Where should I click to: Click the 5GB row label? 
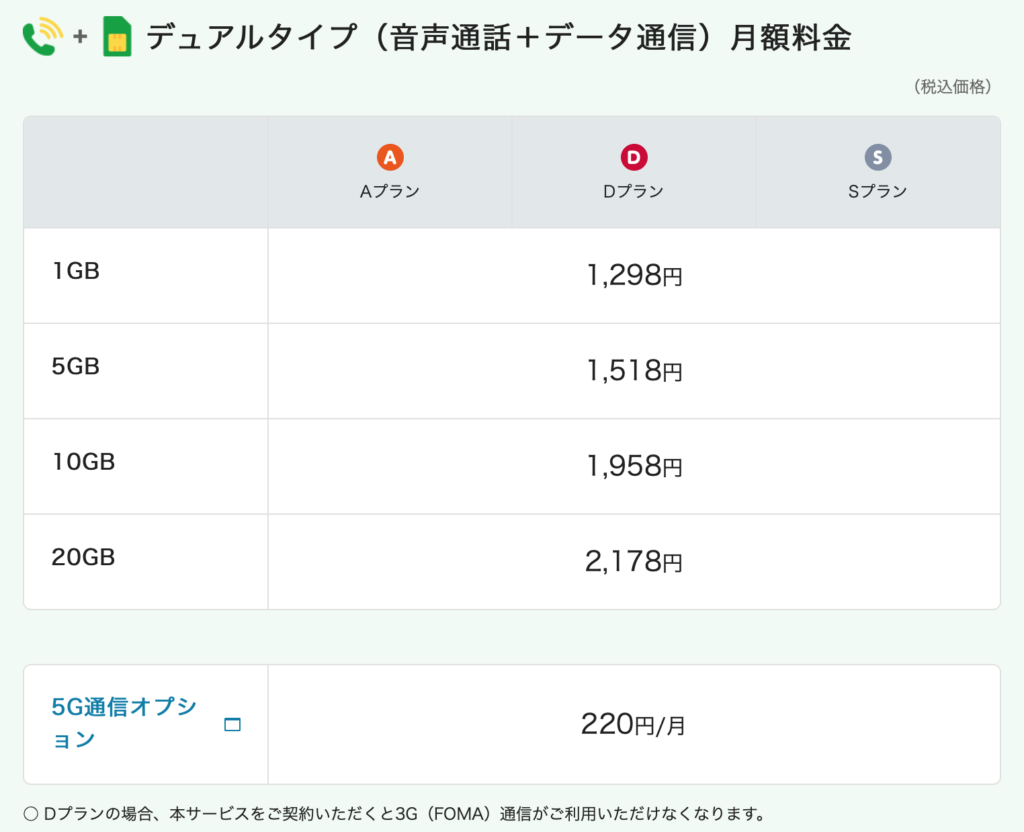(76, 366)
